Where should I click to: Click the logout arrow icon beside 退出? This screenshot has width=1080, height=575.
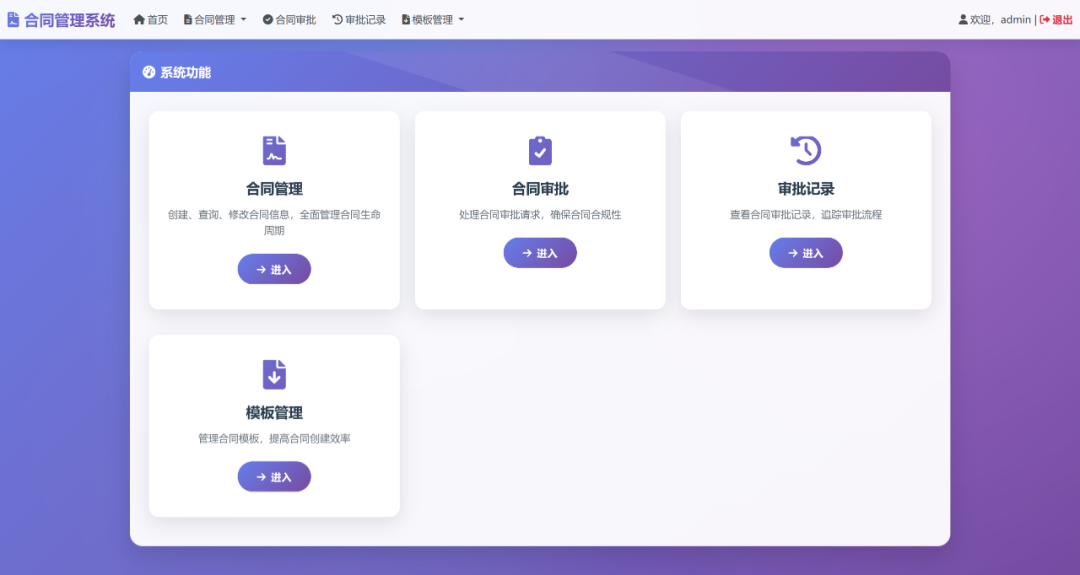tap(1044, 19)
